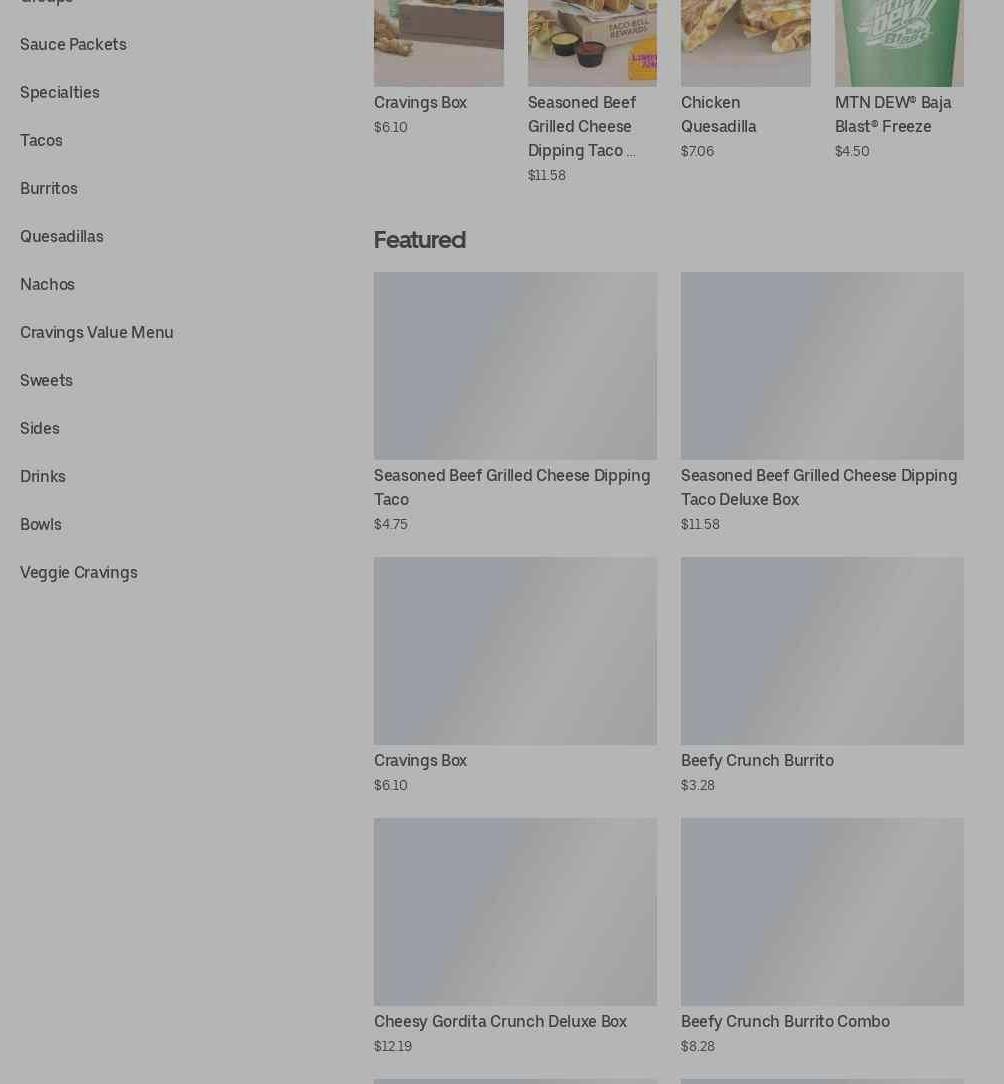Click the Chicken Quesadilla photo
Screen dimensions: 1004x1084
tap(745, 43)
